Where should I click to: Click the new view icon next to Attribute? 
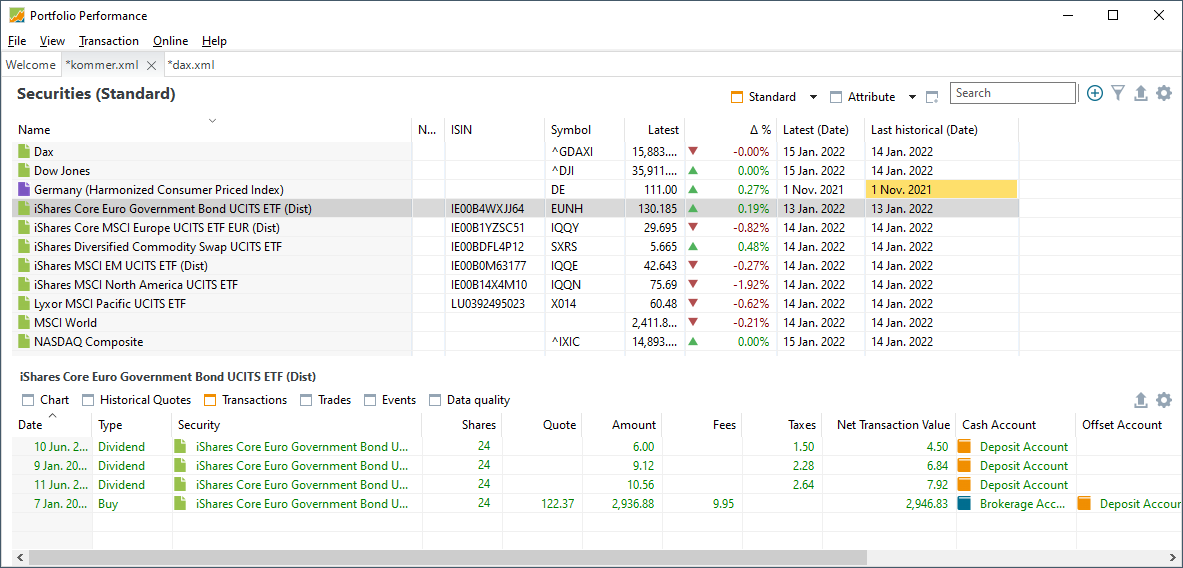coord(933,97)
